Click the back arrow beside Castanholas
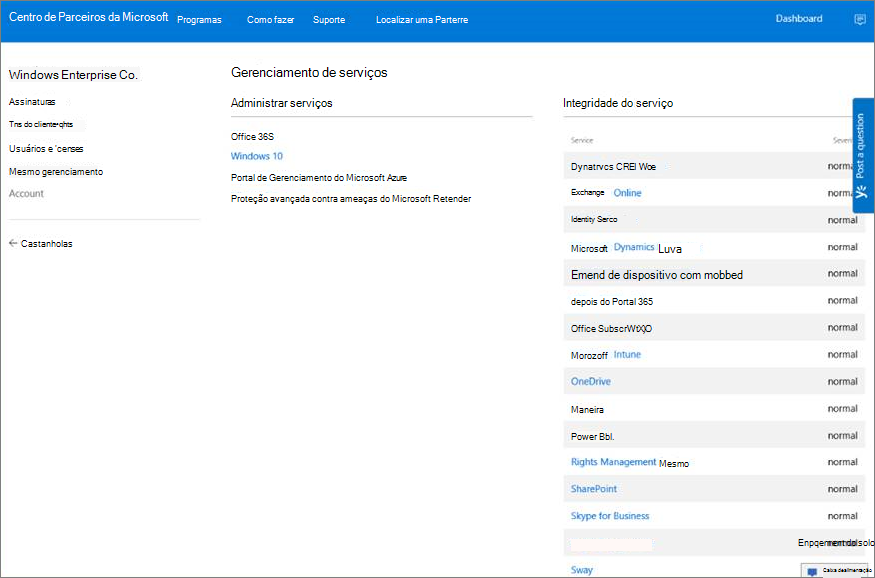 [13, 243]
